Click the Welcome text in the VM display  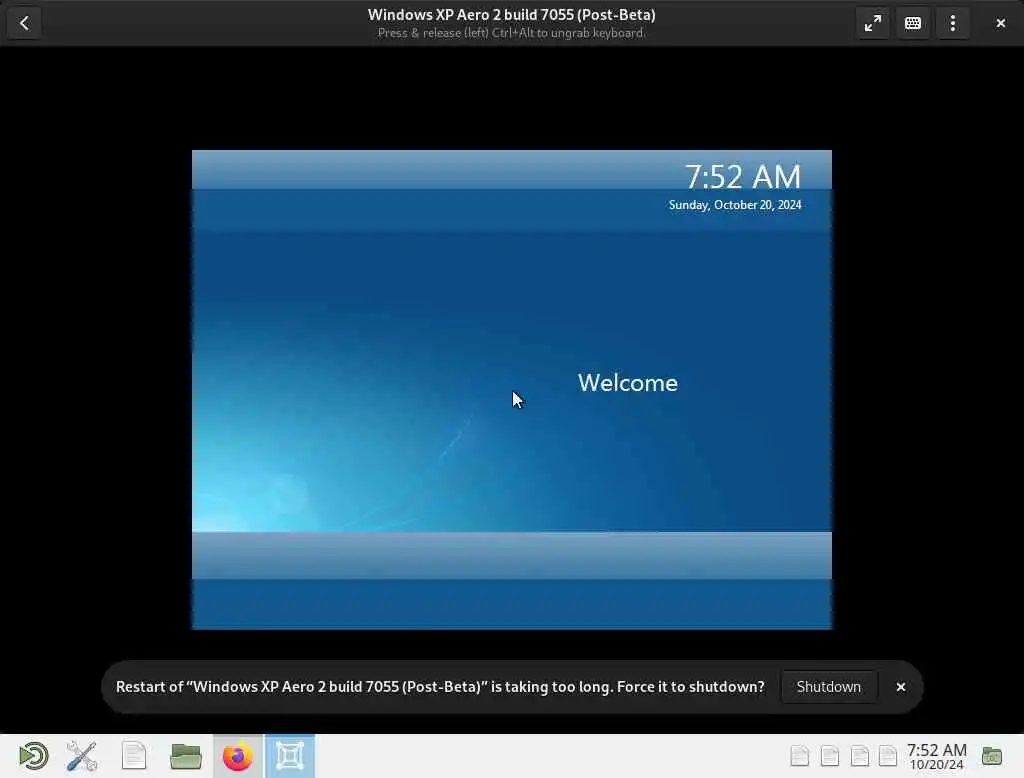point(628,383)
